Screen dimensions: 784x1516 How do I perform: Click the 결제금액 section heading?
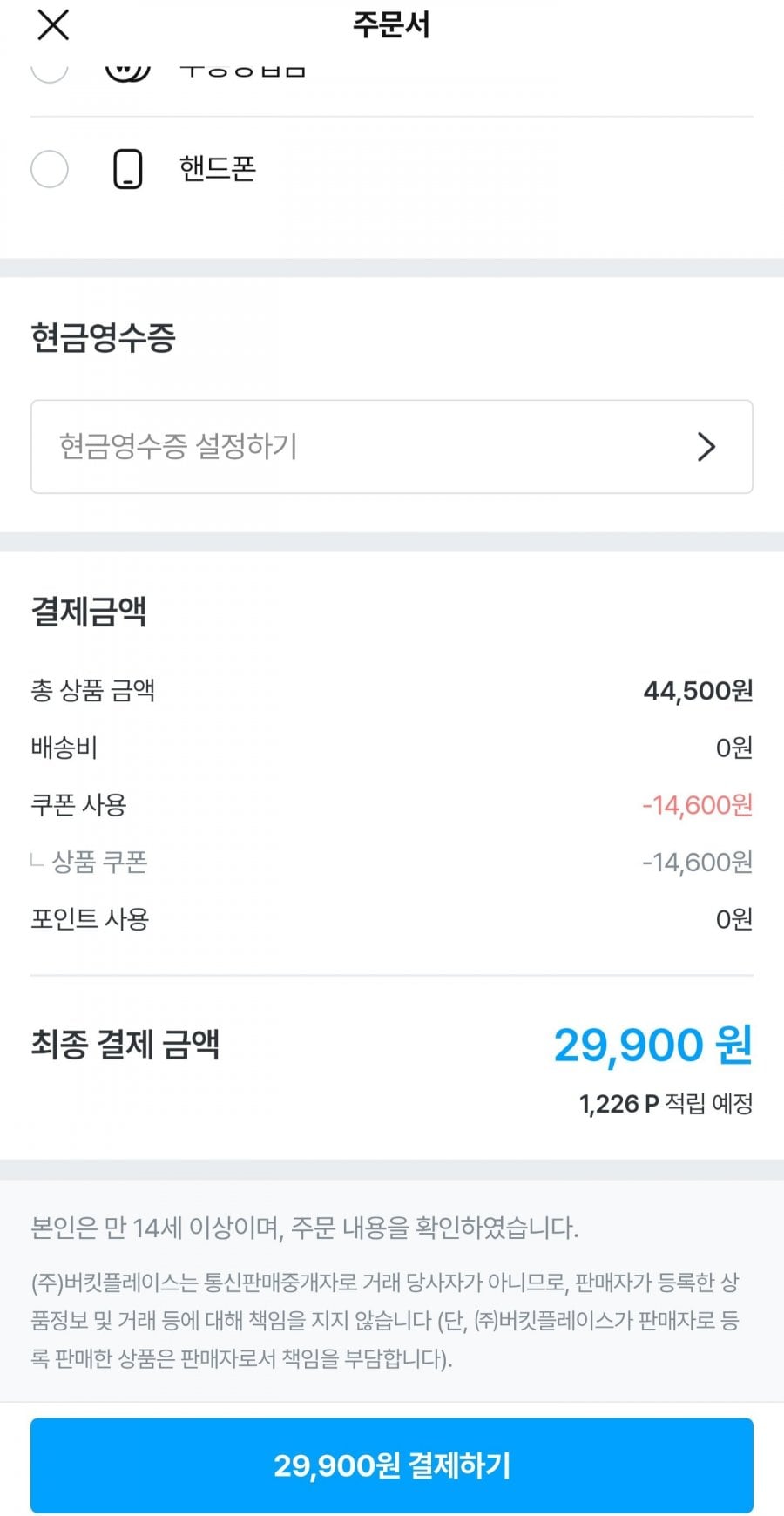point(89,611)
